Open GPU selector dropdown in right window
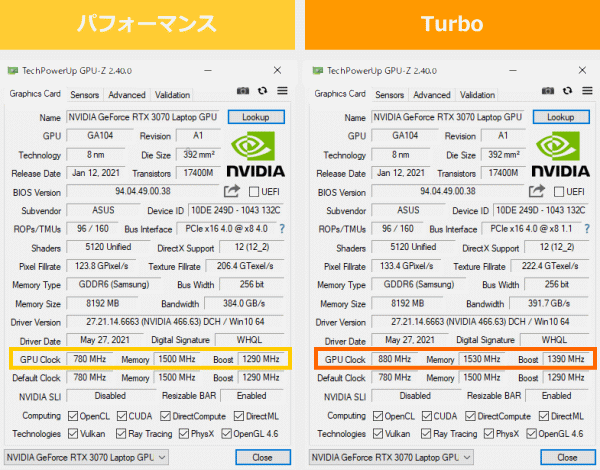Screen dimensions: 600x470 pyautogui.click(x=391, y=457)
